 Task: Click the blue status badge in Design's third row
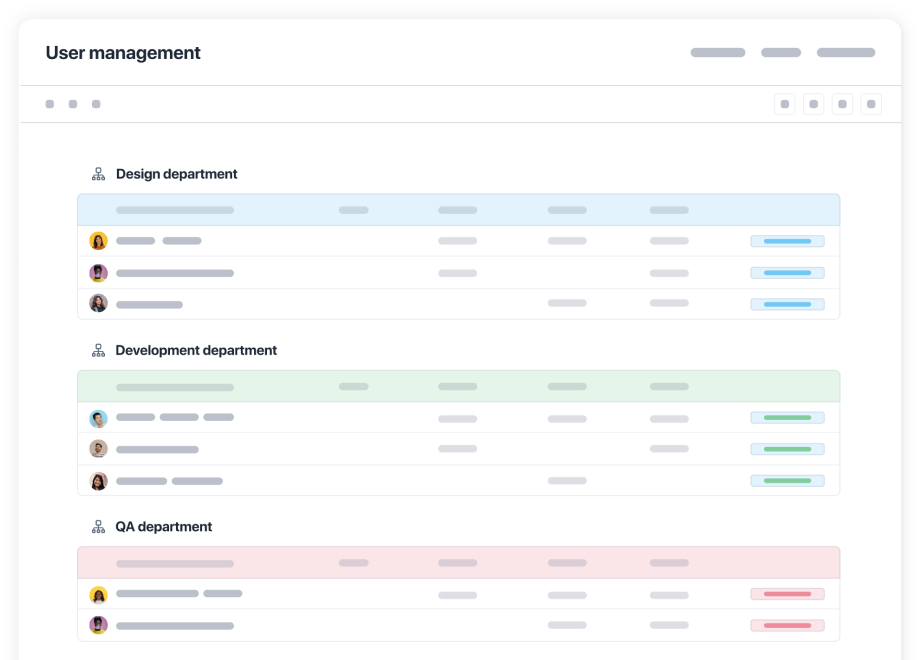coord(787,304)
